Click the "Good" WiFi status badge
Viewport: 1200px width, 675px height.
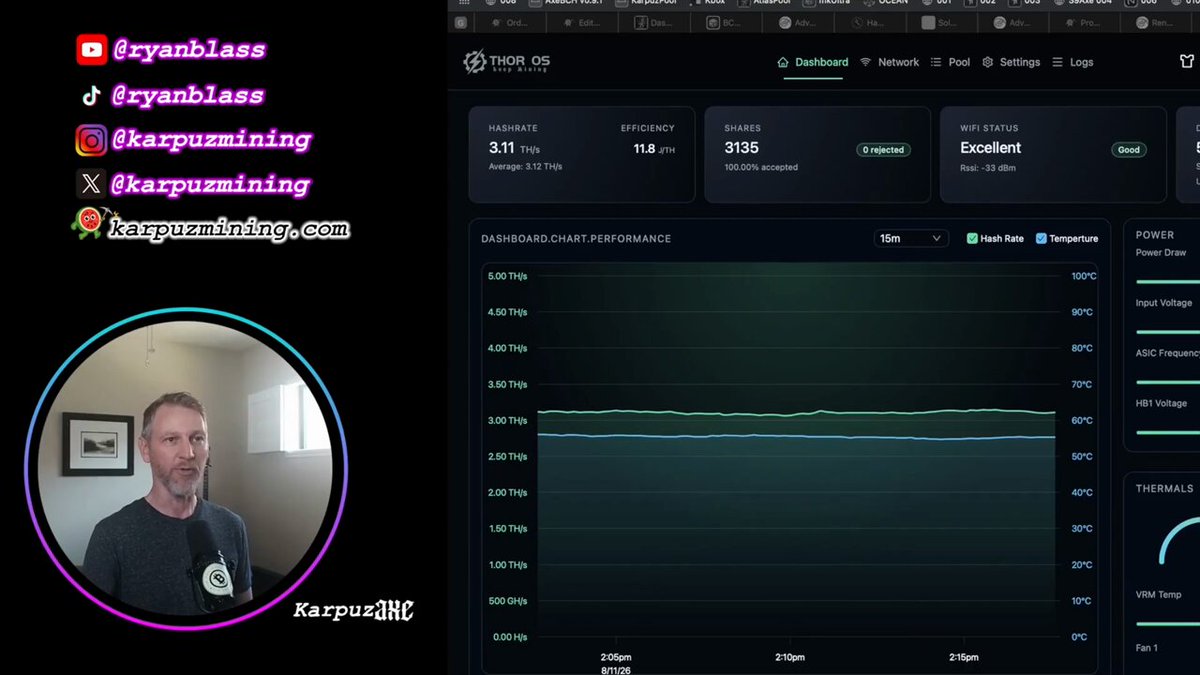coord(1129,150)
